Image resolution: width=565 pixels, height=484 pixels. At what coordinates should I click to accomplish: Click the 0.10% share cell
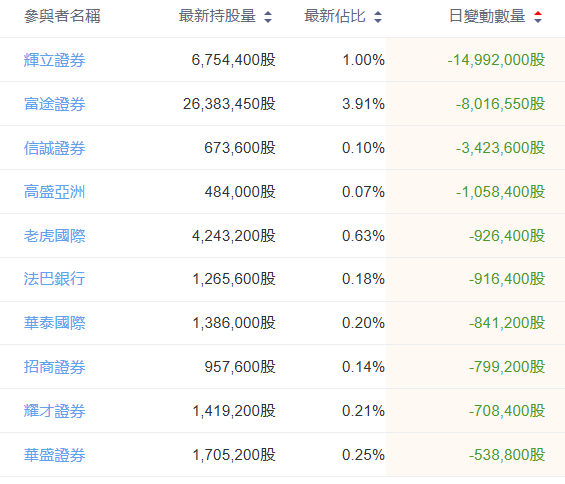click(364, 148)
